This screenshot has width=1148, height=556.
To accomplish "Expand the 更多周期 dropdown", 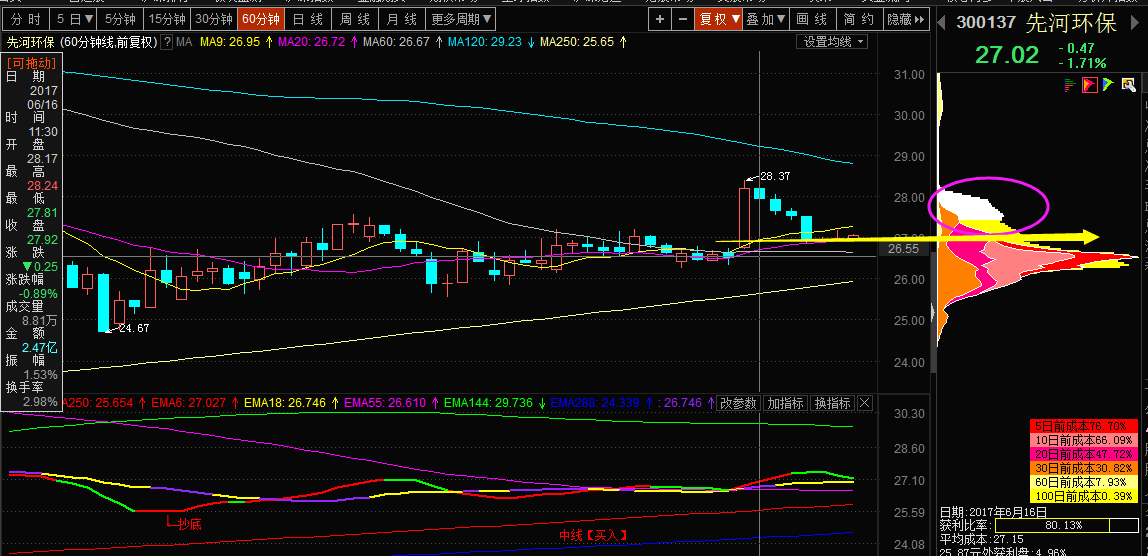I will point(461,19).
